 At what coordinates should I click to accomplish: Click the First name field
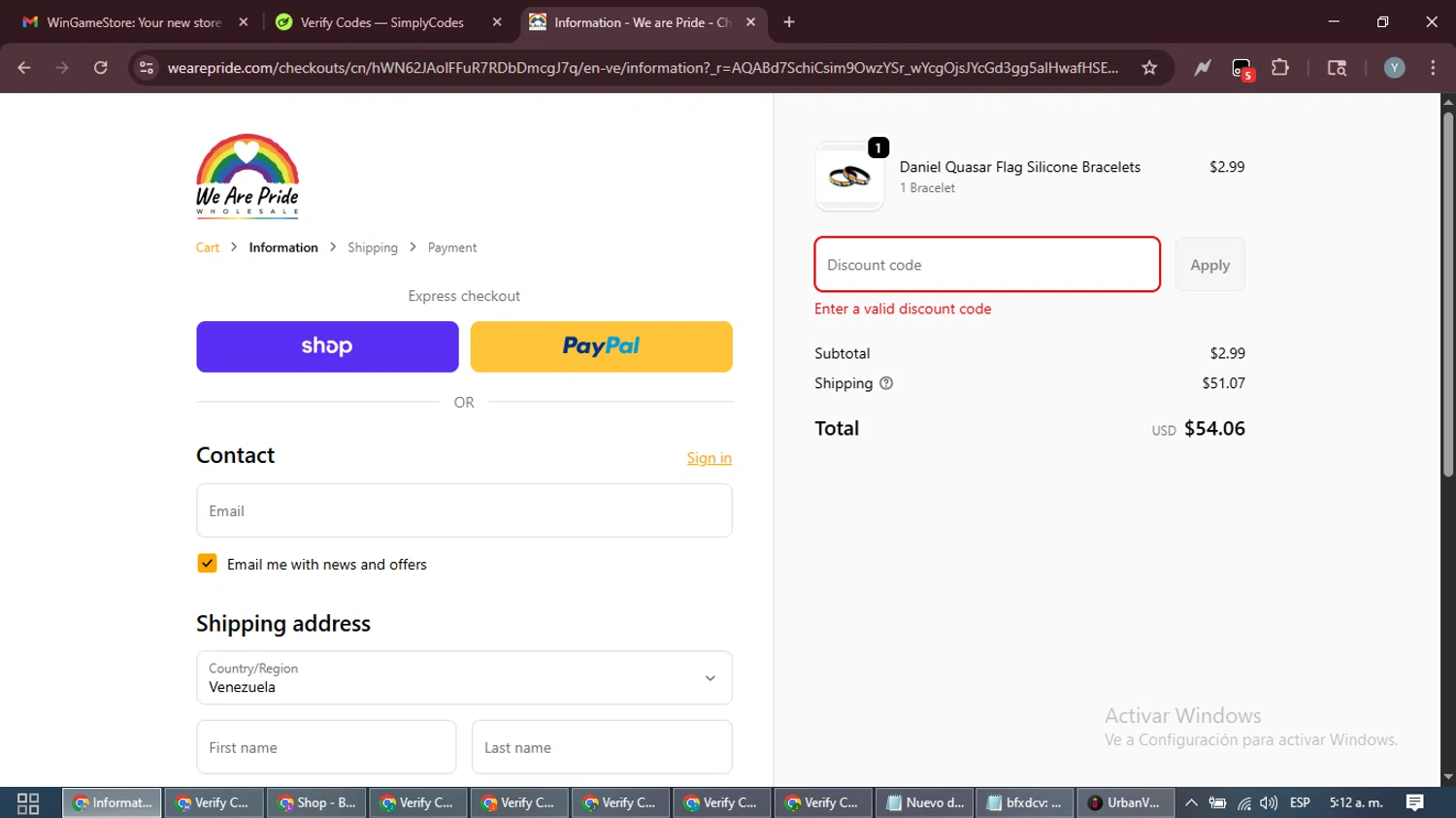[x=326, y=747]
